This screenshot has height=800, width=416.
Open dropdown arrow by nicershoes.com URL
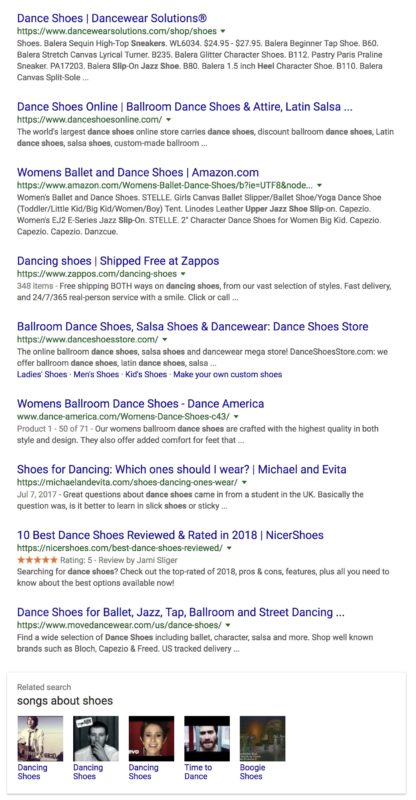(229, 548)
